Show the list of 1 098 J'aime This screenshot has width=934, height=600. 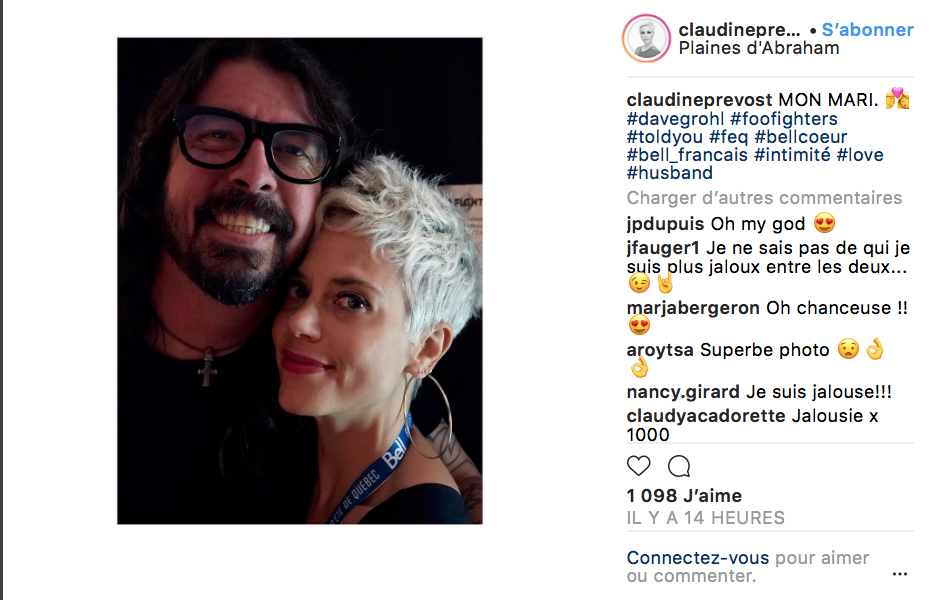(x=684, y=496)
